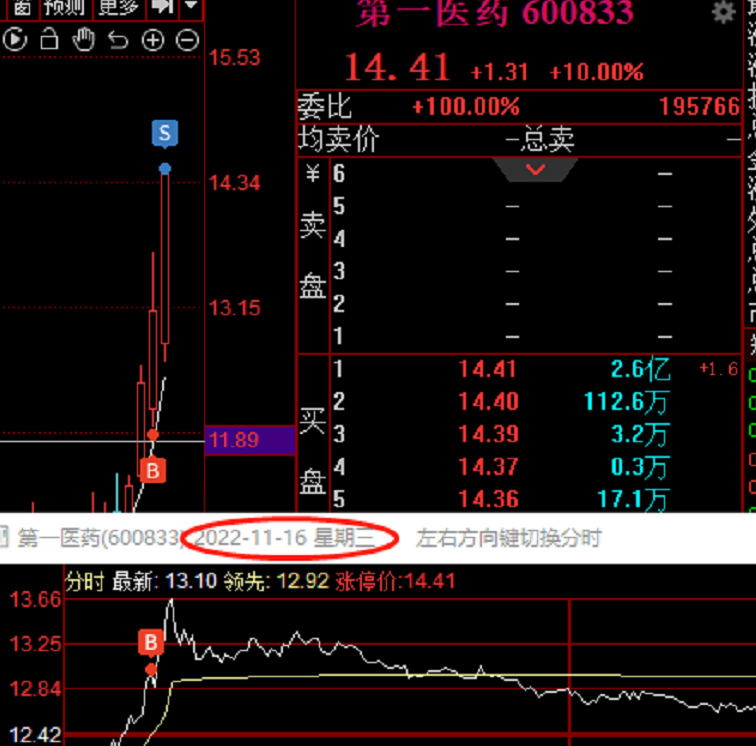Viewport: 756px width, 746px height.
Task: Click the current price 14.41 header
Action: point(397,68)
